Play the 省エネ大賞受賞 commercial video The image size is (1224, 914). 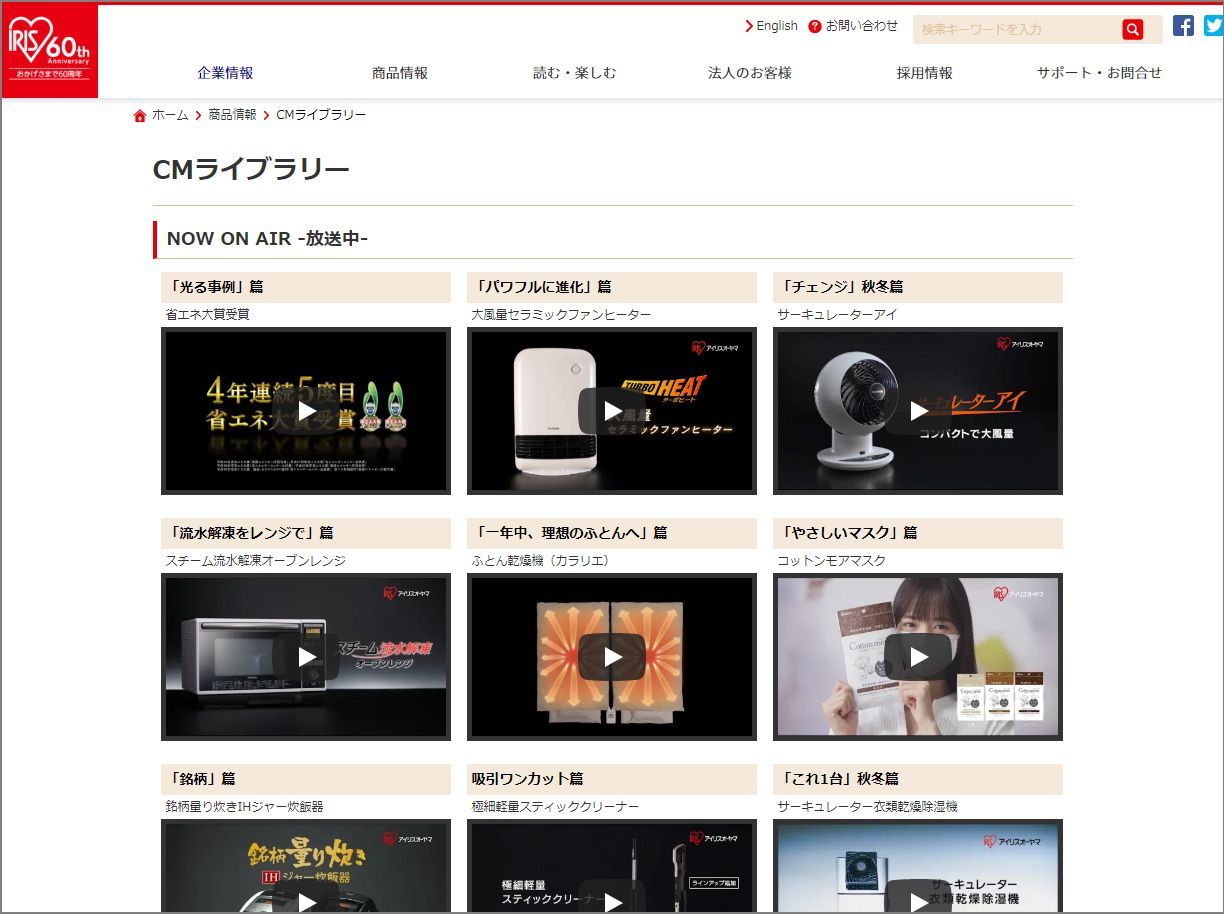click(x=306, y=410)
